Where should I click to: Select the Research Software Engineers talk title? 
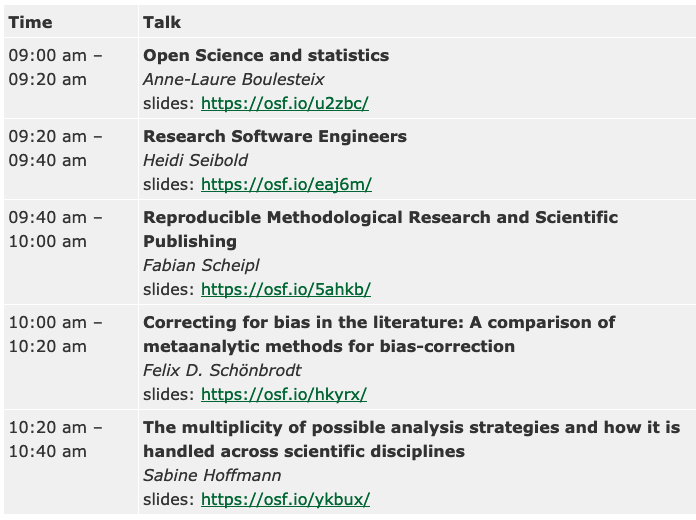[x=275, y=137]
